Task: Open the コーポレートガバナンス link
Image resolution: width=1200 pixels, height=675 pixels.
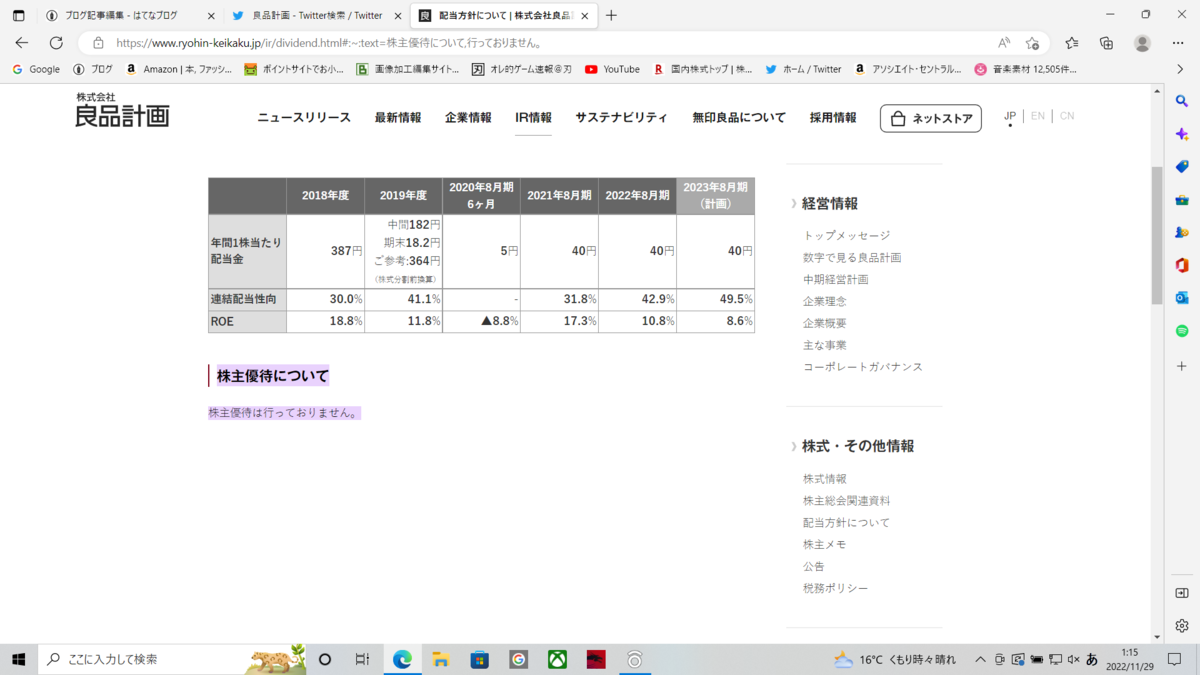Action: pos(863,367)
